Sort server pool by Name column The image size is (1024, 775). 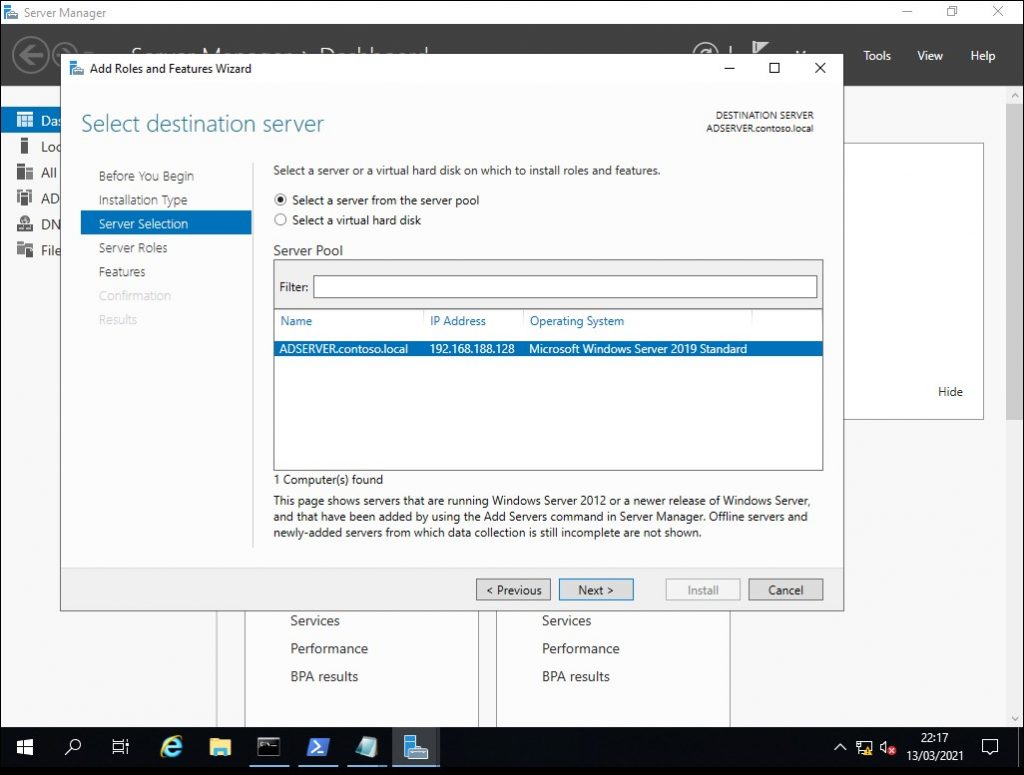coord(296,321)
